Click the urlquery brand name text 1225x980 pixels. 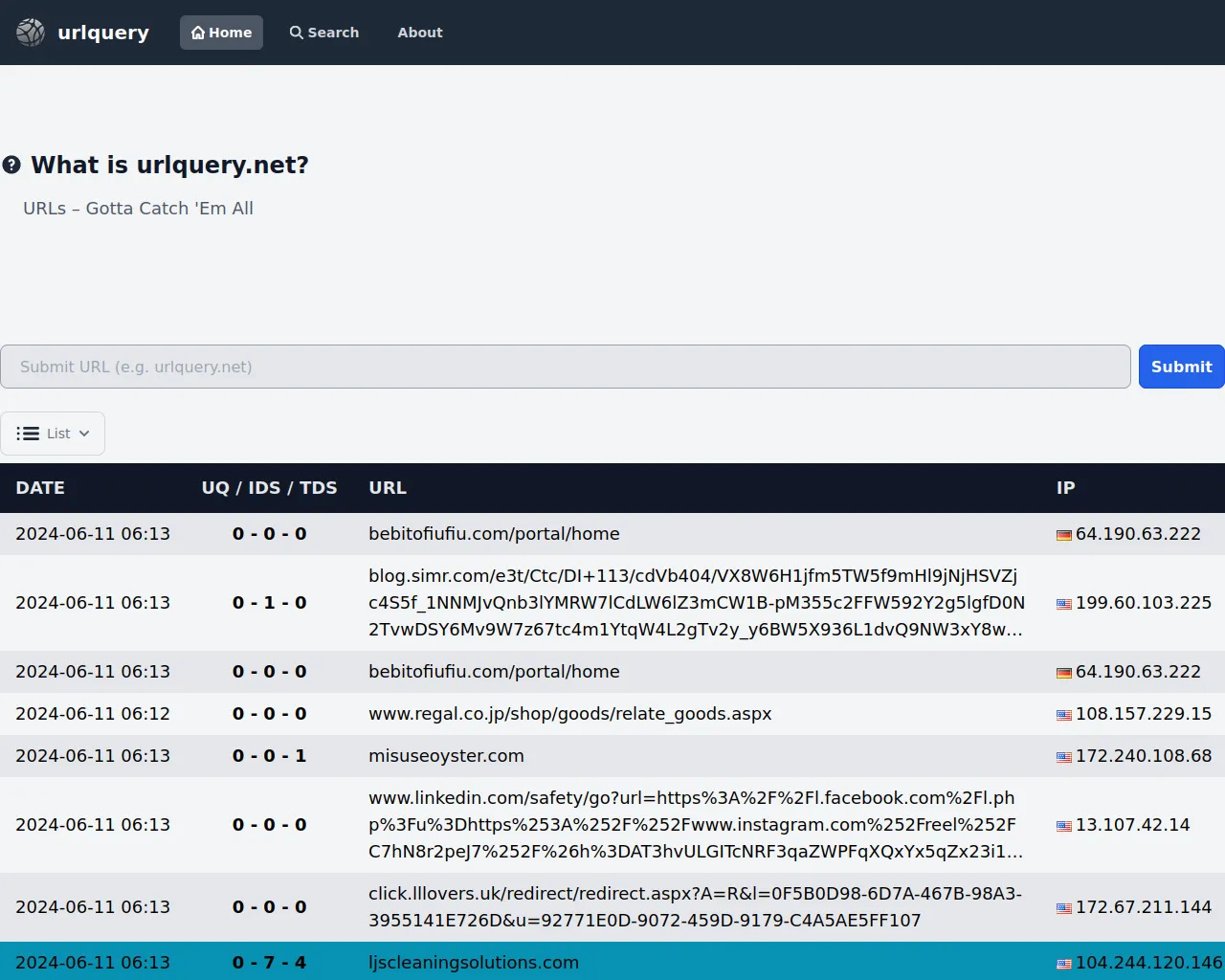point(103,33)
